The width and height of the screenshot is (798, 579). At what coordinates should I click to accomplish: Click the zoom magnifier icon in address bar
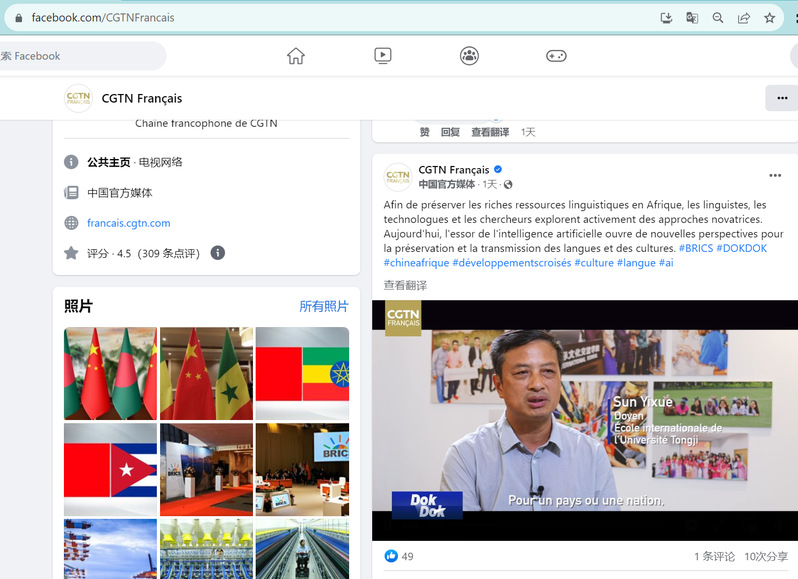(x=718, y=18)
